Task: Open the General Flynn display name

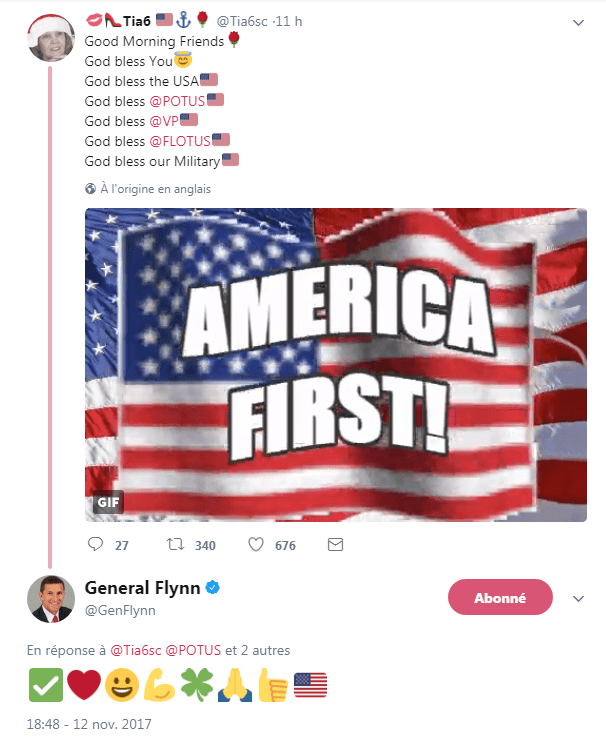Action: tap(143, 588)
